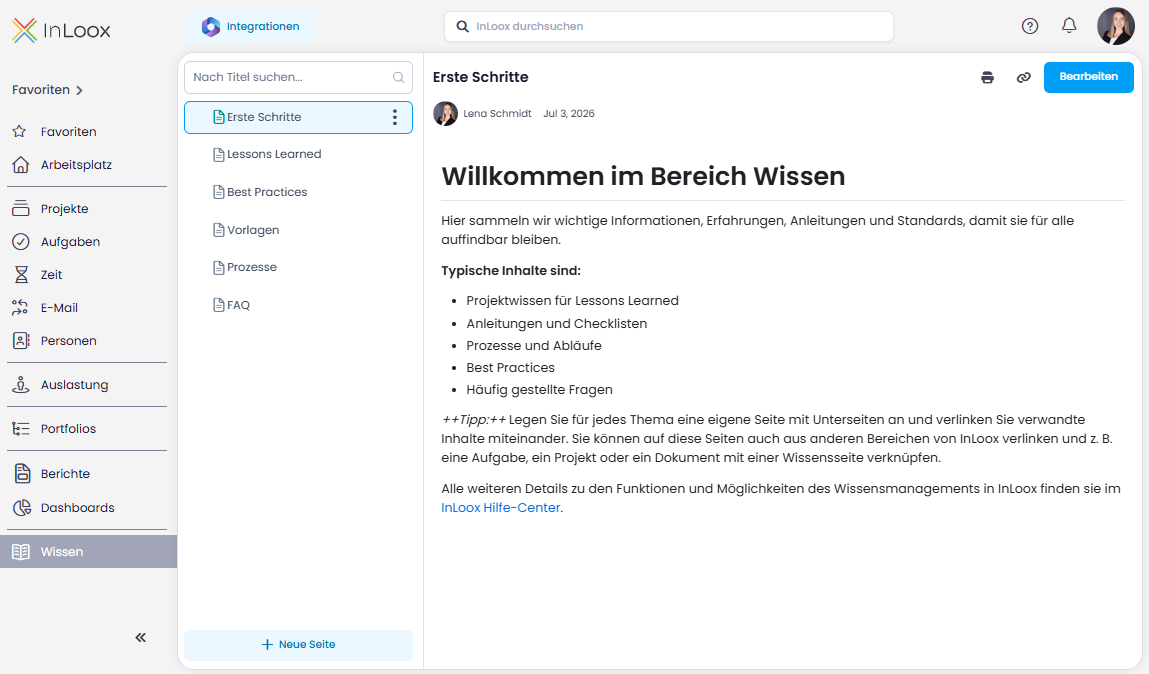1149x674 pixels.
Task: Click bullet Häufig gestellte Fragen
Action: 539,390
